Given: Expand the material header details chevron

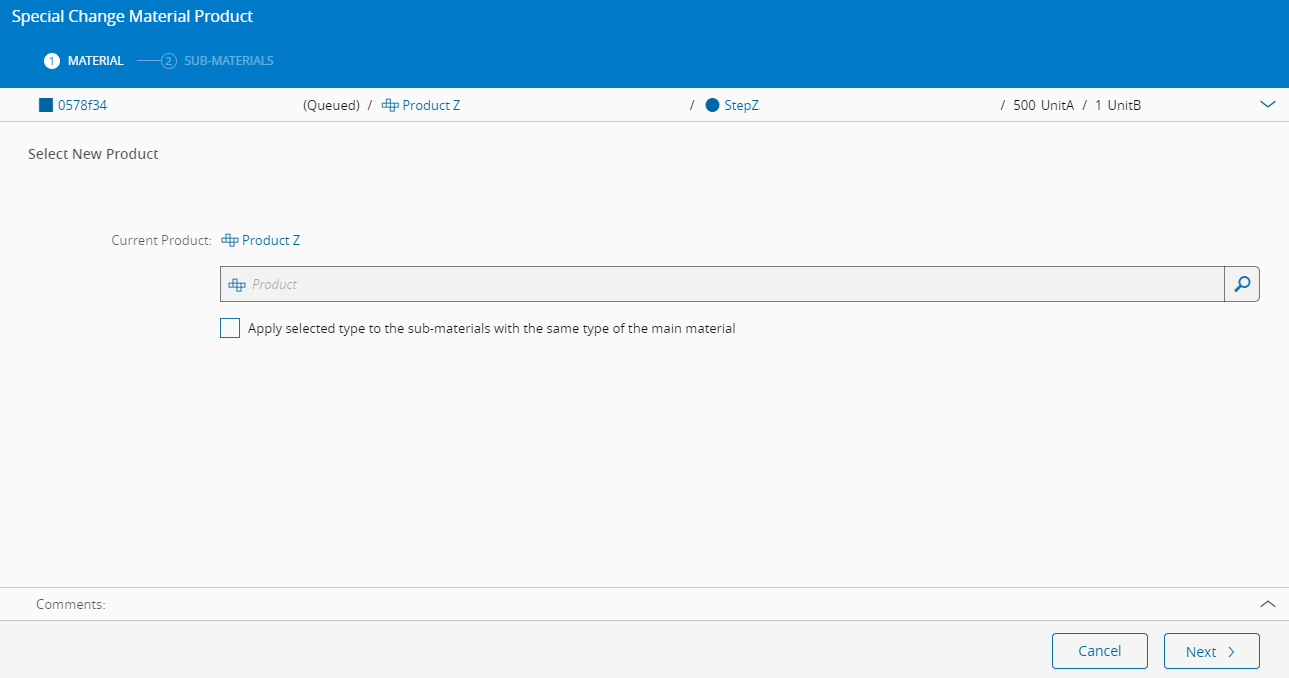Looking at the screenshot, I should pyautogui.click(x=1268, y=105).
